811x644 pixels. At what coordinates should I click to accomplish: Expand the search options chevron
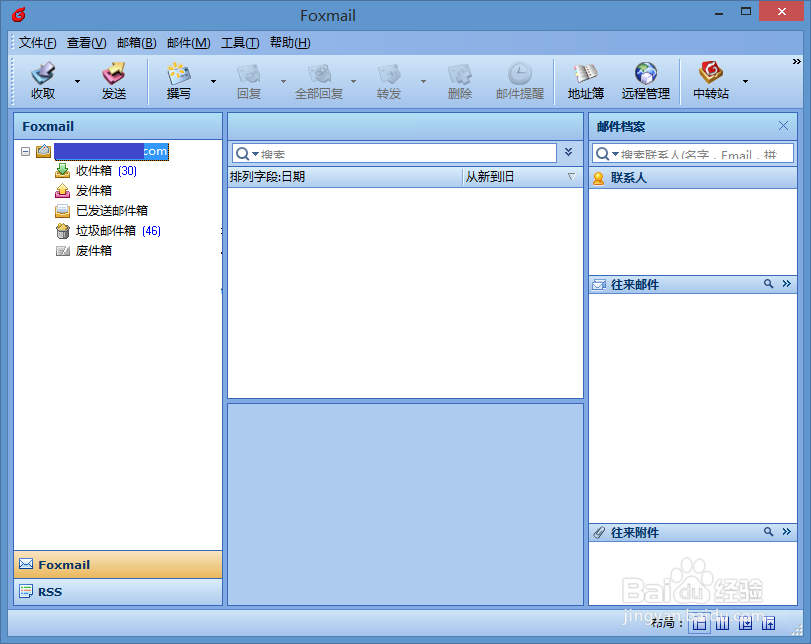point(569,152)
